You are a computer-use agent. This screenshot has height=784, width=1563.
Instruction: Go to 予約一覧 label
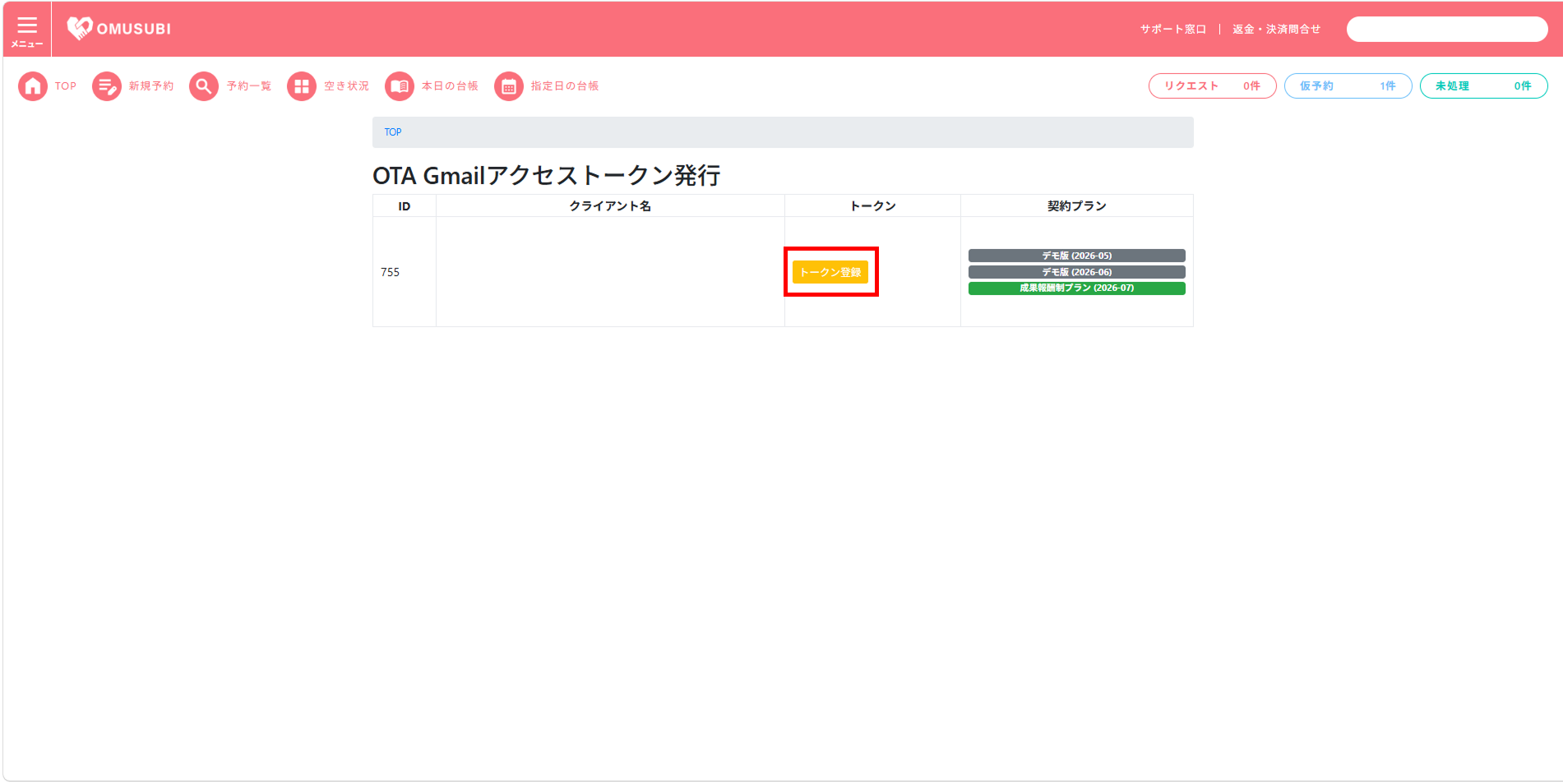coord(249,86)
